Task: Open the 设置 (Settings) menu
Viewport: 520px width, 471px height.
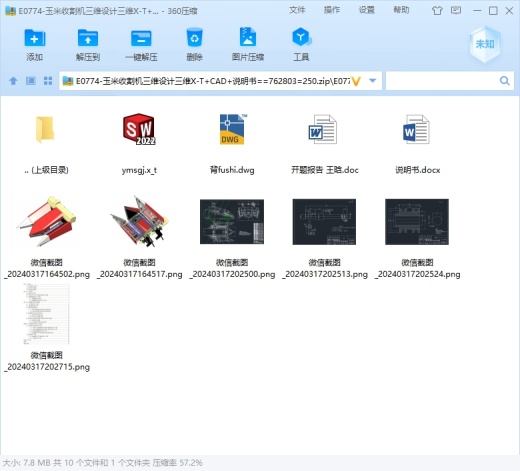Action: tap(366, 10)
